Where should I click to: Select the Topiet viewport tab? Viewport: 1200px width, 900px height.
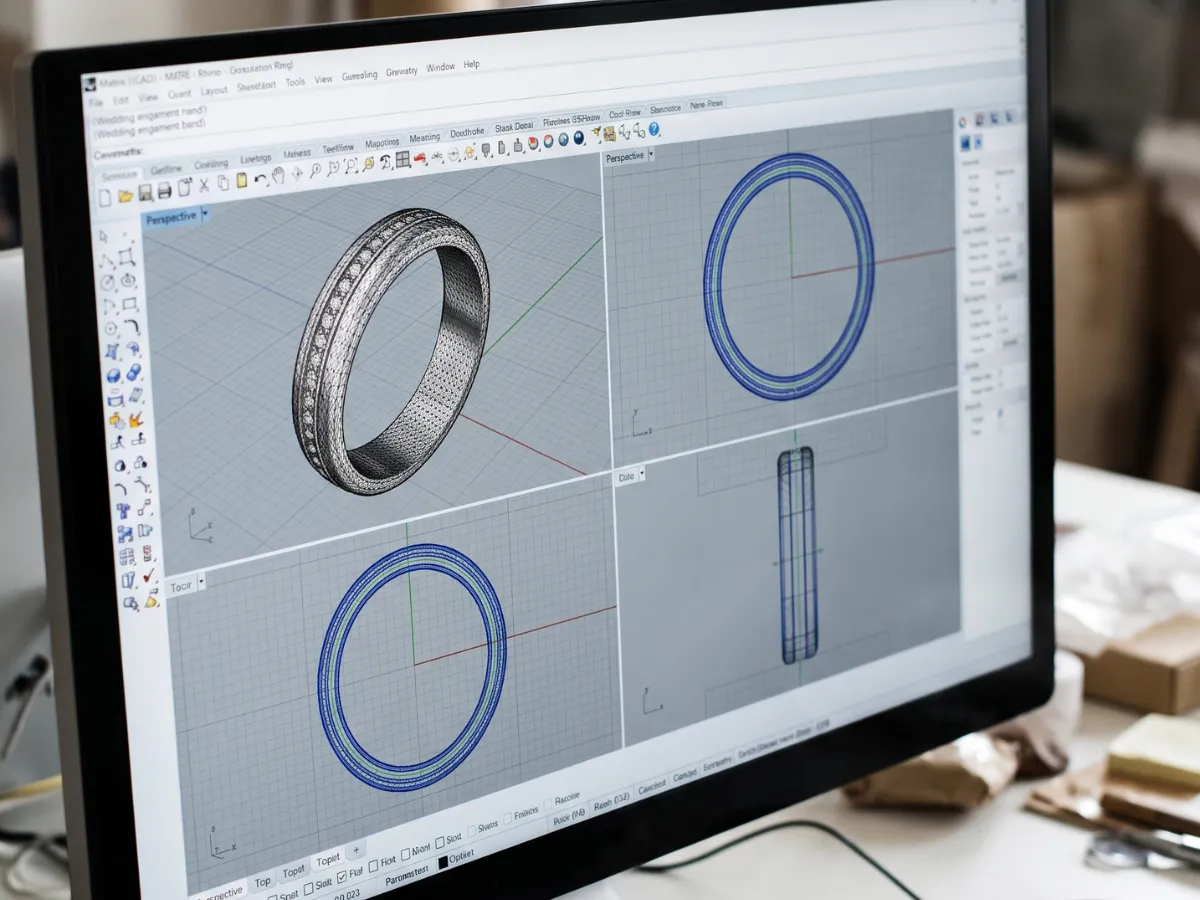pyautogui.click(x=328, y=860)
